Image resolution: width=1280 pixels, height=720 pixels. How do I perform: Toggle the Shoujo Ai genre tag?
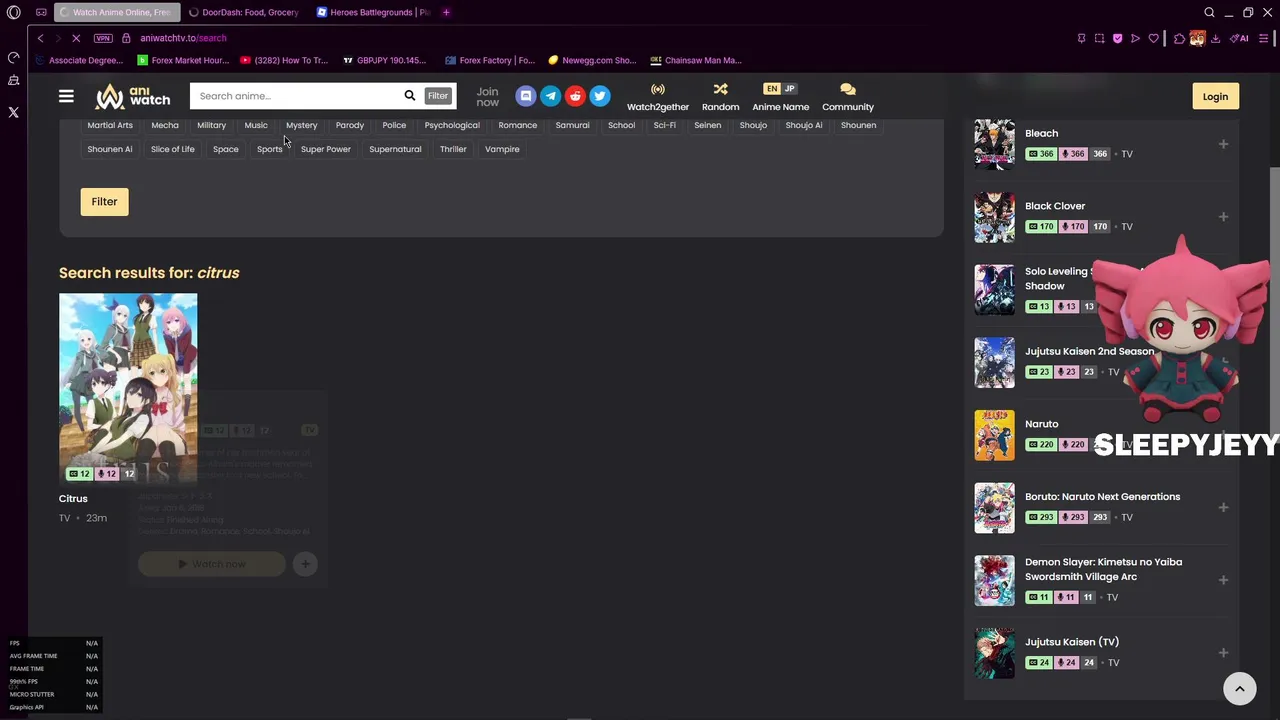tap(804, 125)
